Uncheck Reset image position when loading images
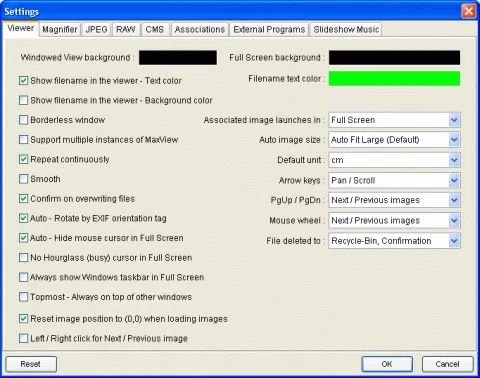480x378 pixels. 23,319
